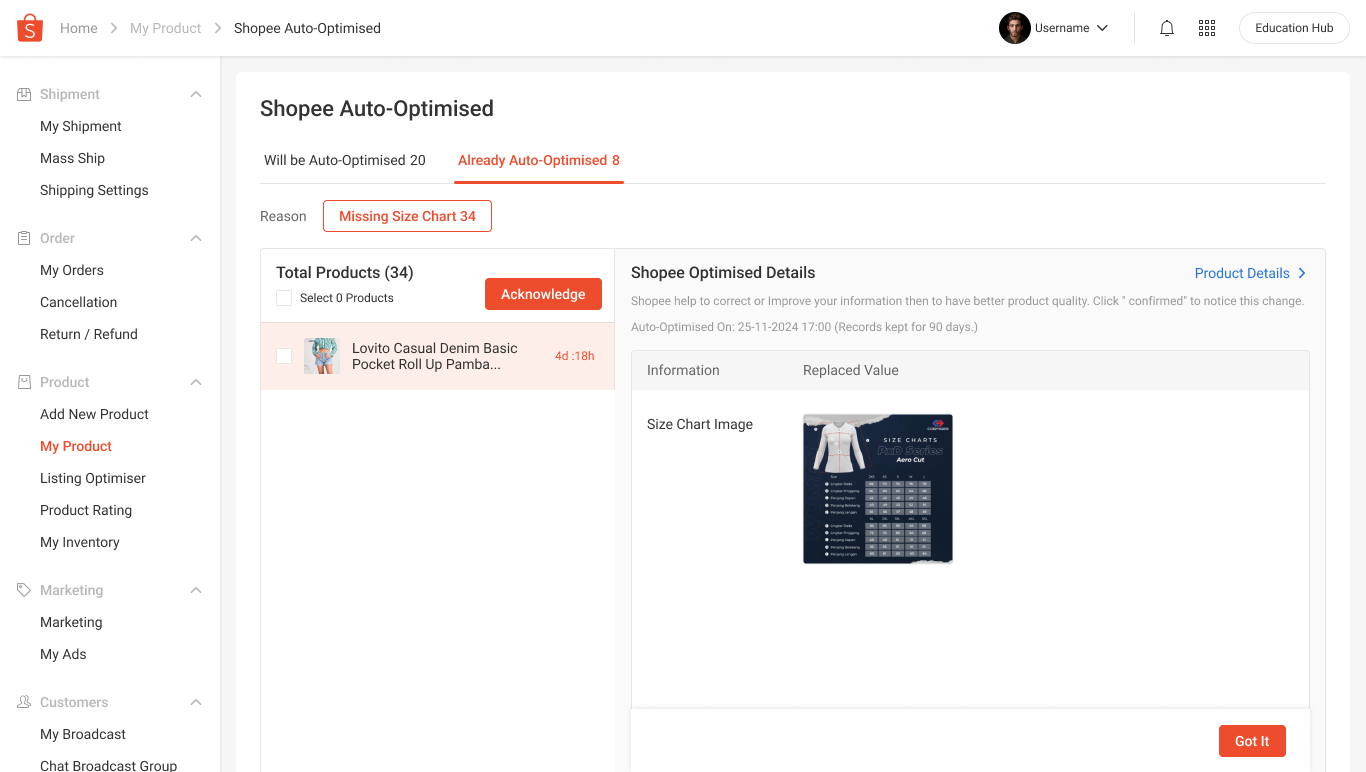Click the Customers section icon

pyautogui.click(x=24, y=702)
